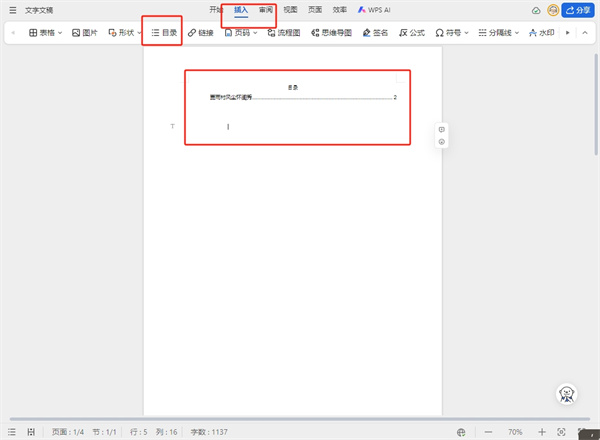The width and height of the screenshot is (600, 440).
Task: Click the fit-to-page focus icon
Action: [561, 432]
